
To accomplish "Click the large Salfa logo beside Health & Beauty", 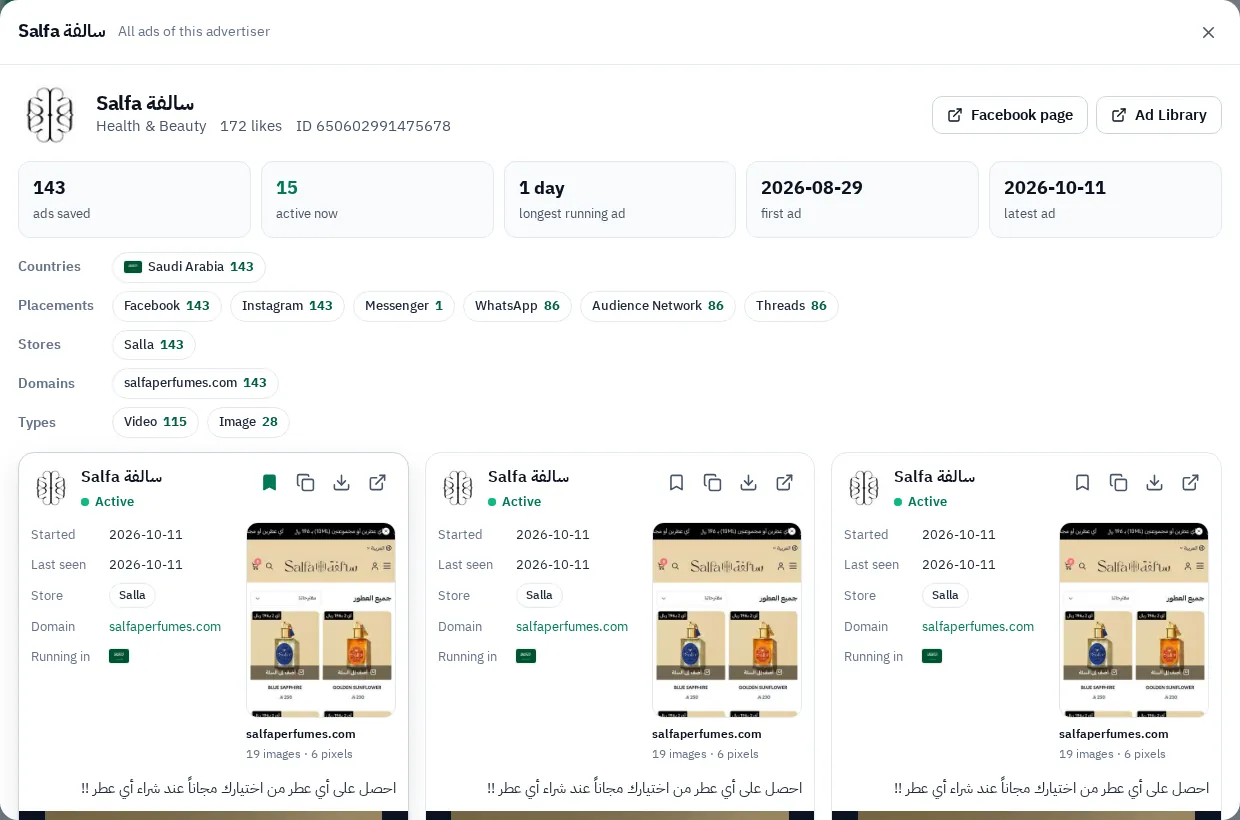I will 50,115.
